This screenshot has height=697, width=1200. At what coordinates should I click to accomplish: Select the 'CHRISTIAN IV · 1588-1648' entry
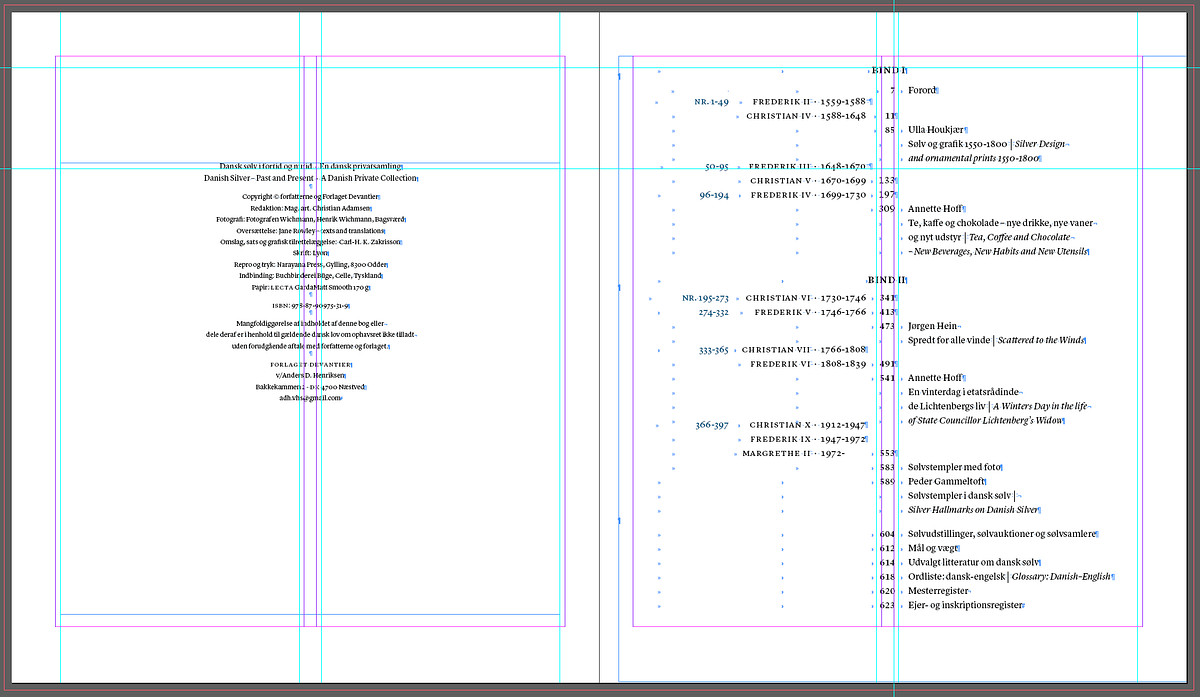click(x=805, y=116)
